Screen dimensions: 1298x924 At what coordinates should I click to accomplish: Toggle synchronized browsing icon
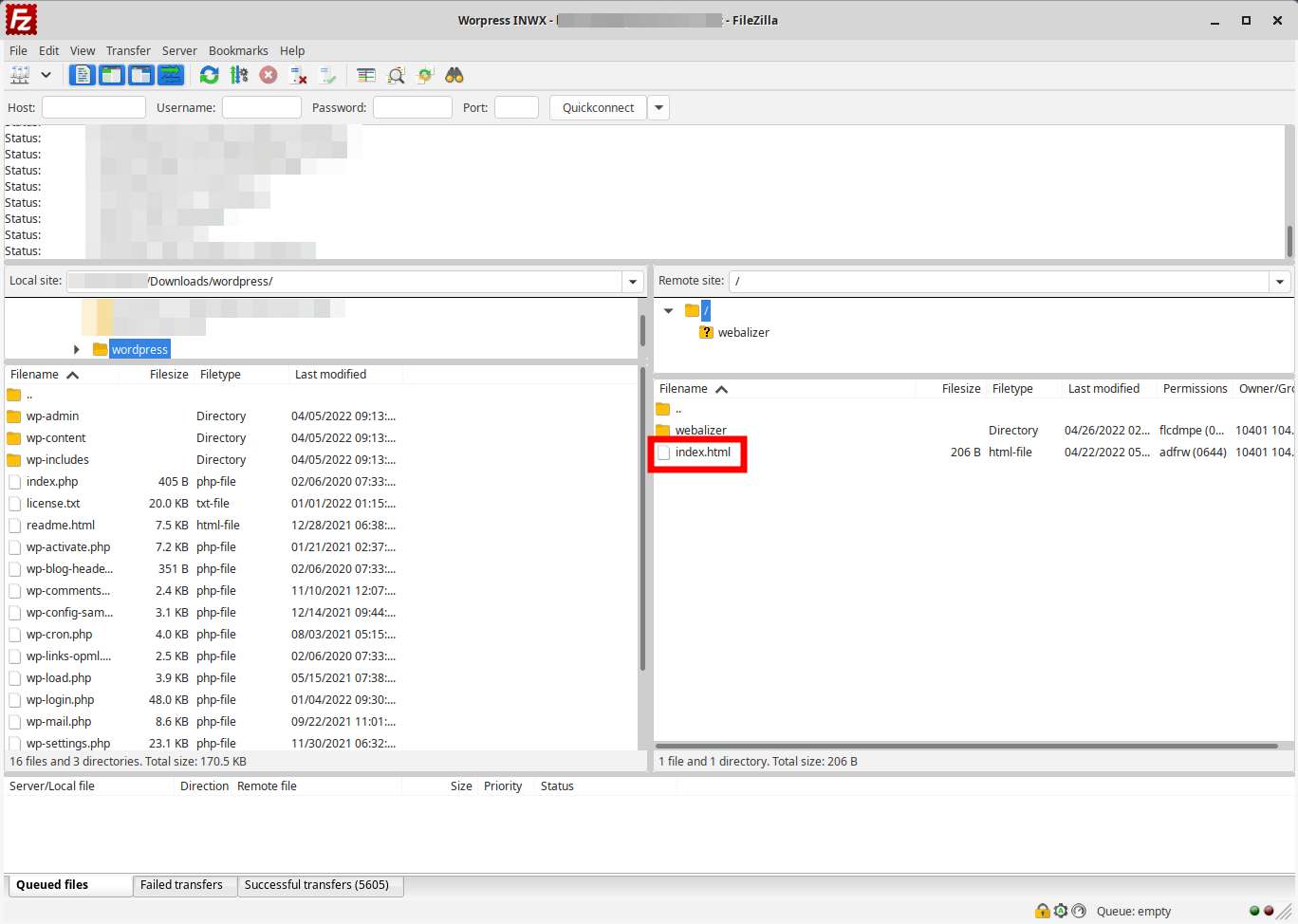coord(425,75)
